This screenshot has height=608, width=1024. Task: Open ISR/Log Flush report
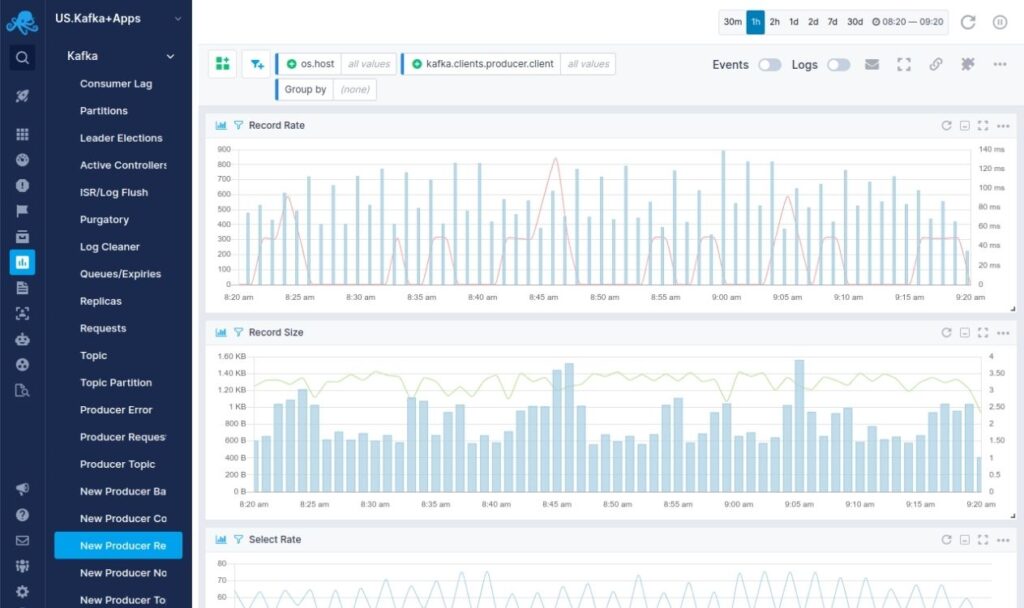(x=114, y=193)
